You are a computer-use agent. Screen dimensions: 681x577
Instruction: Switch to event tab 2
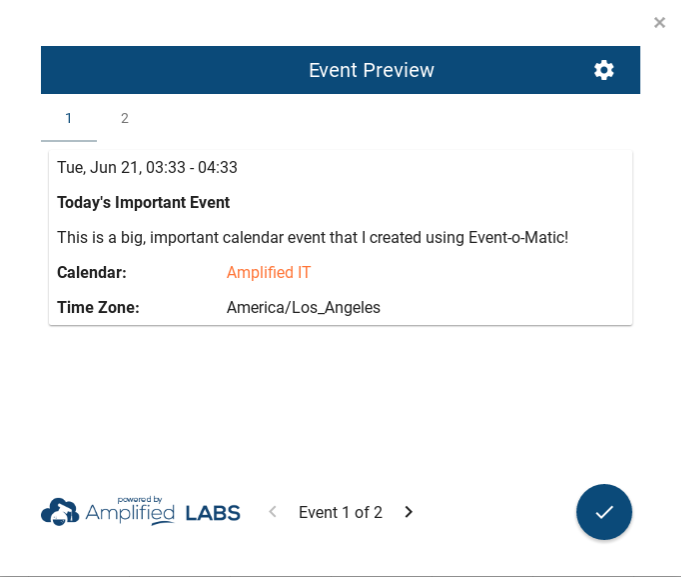click(125, 118)
